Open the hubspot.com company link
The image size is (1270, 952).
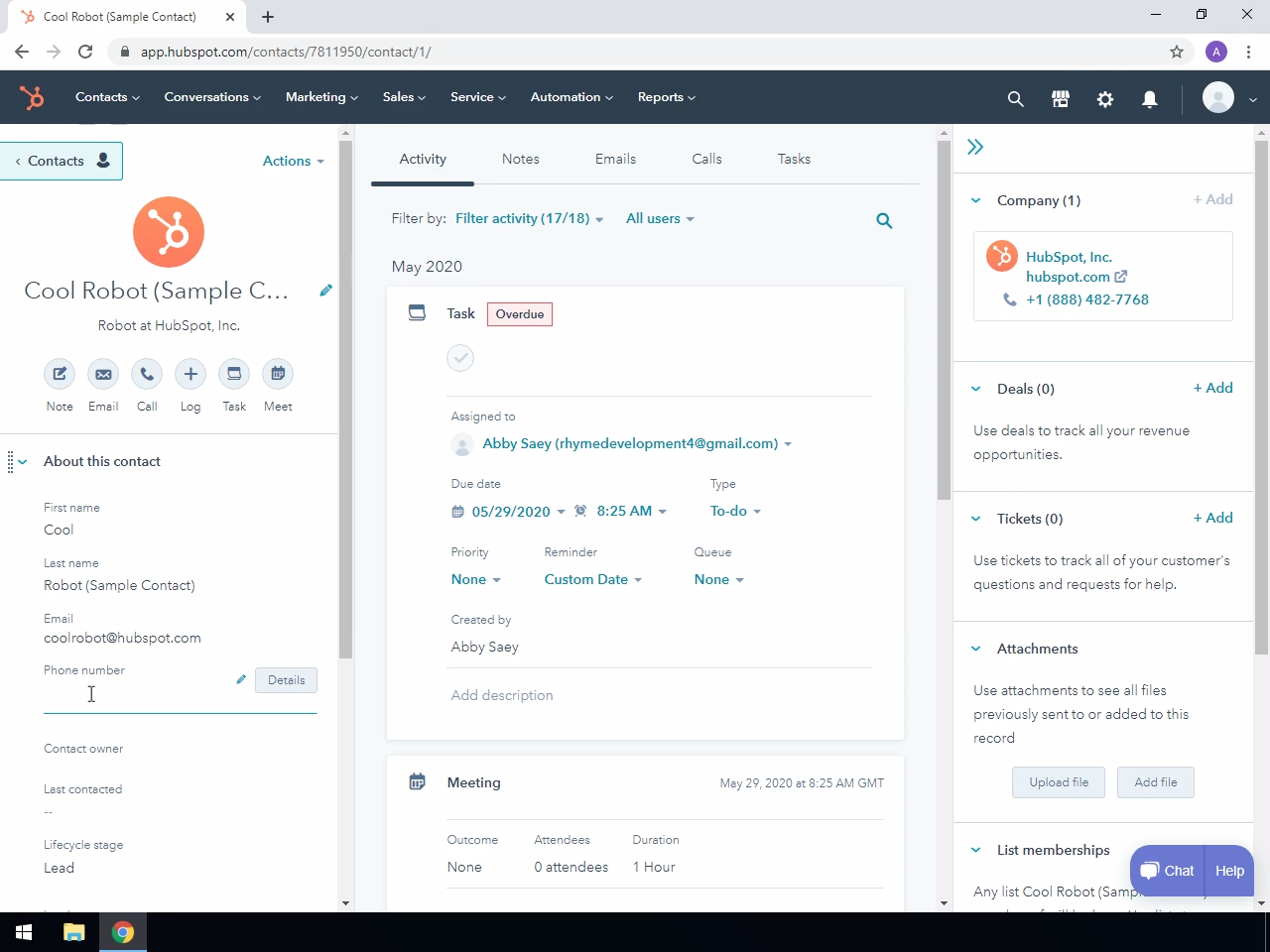point(1077,277)
